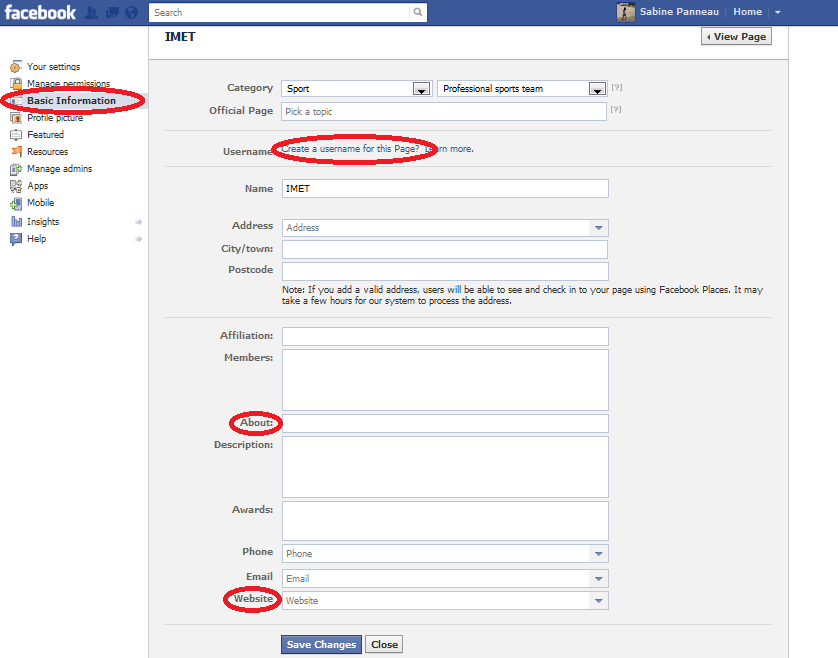The height and width of the screenshot is (658, 838).
Task: Click Profile picture sidebar icon
Action: 16,118
